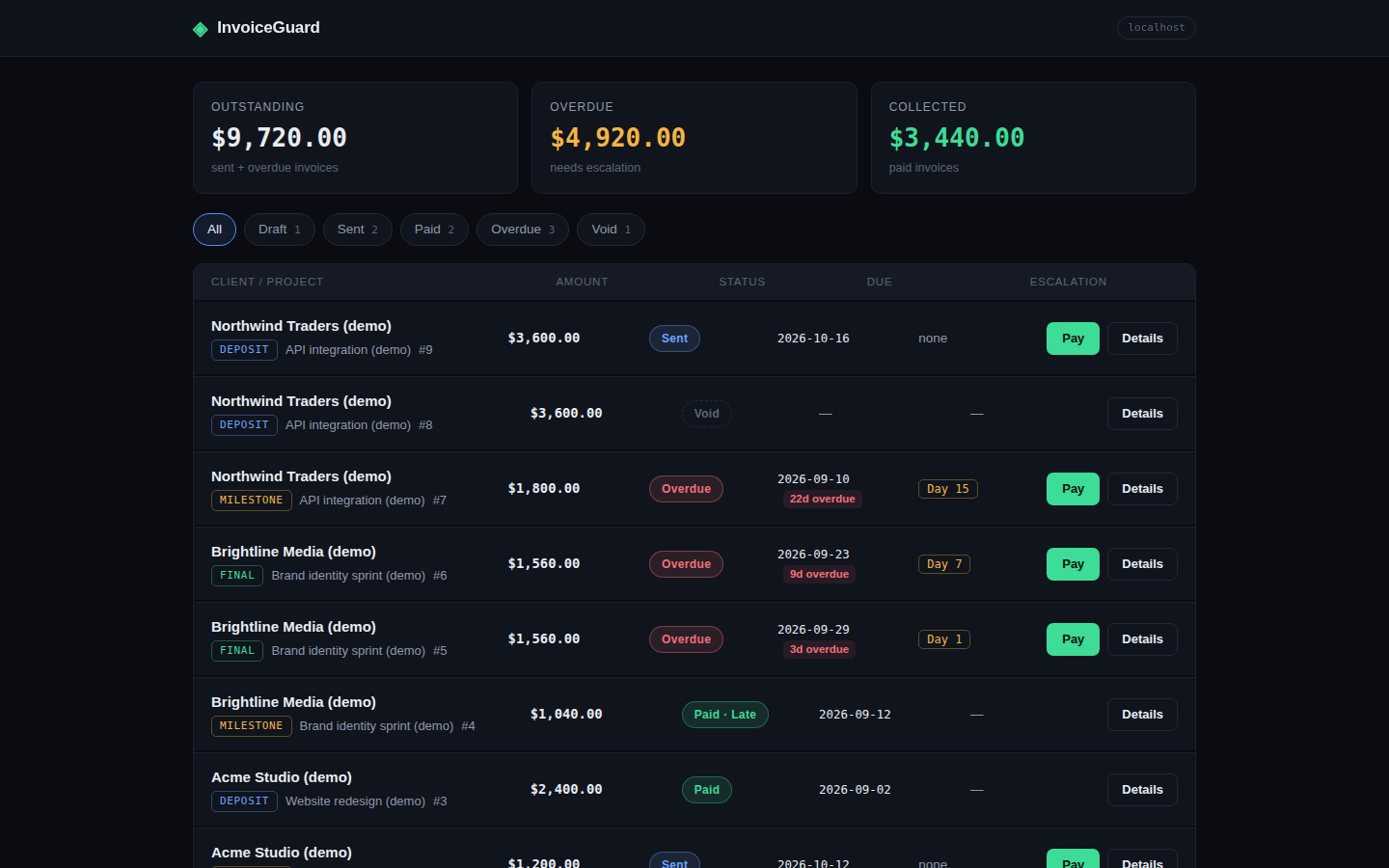Select the Overdue $4,920.00 amount
The width and height of the screenshot is (1389, 868).
point(618,138)
